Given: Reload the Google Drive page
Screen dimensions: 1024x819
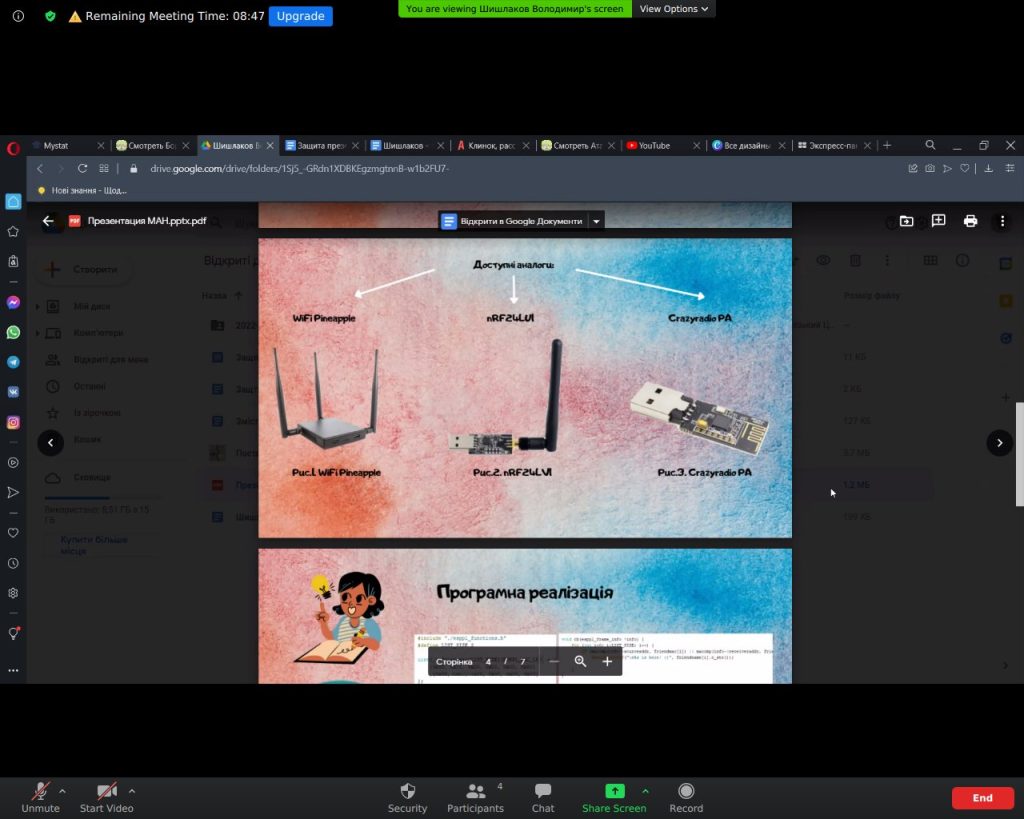Looking at the screenshot, I should coord(82,169).
